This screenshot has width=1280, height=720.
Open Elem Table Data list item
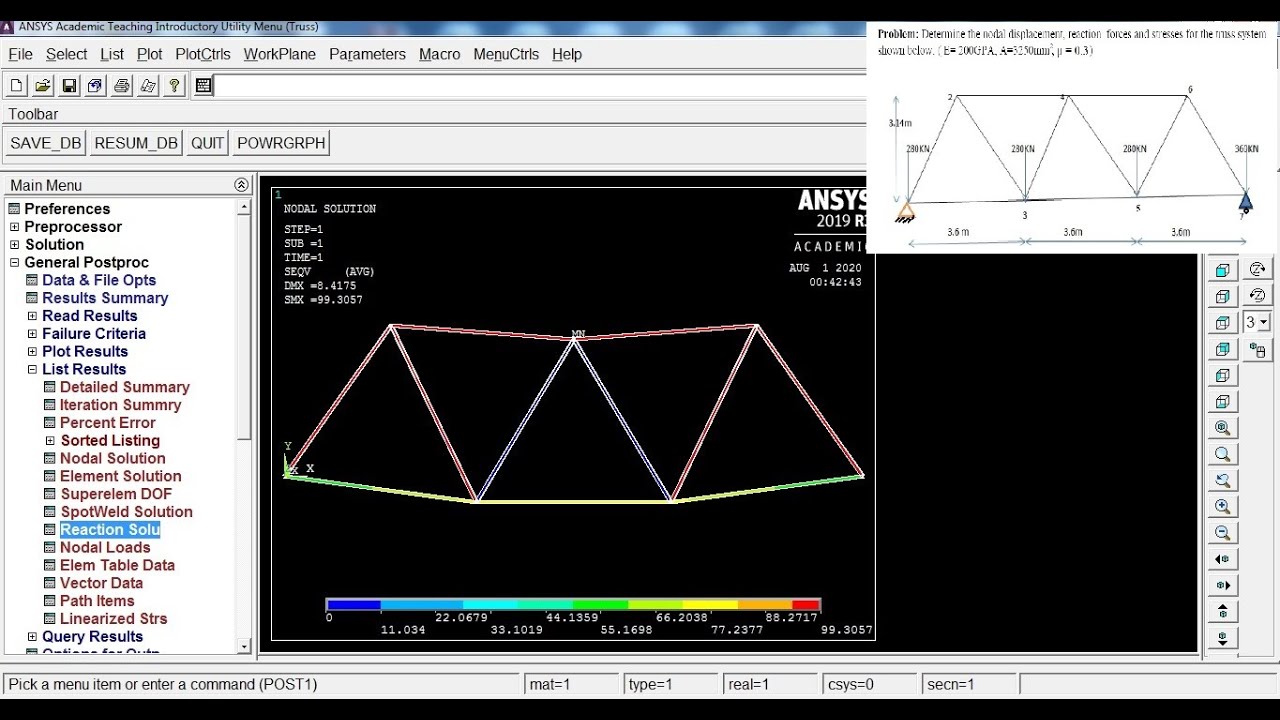117,565
